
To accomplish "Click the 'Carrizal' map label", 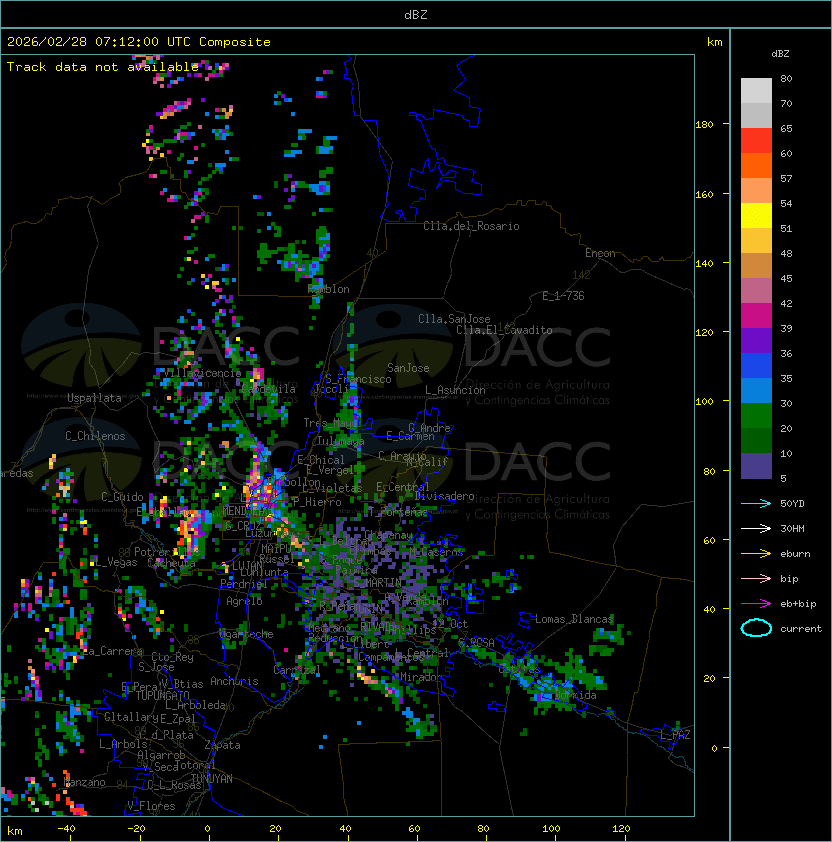I will point(296,670).
